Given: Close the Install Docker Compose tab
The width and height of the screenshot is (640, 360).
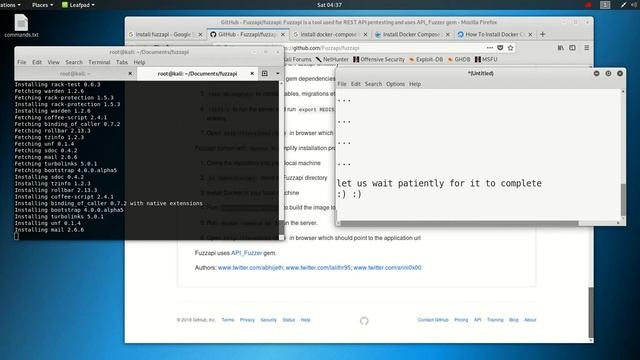Looking at the screenshot, I should [448, 35].
